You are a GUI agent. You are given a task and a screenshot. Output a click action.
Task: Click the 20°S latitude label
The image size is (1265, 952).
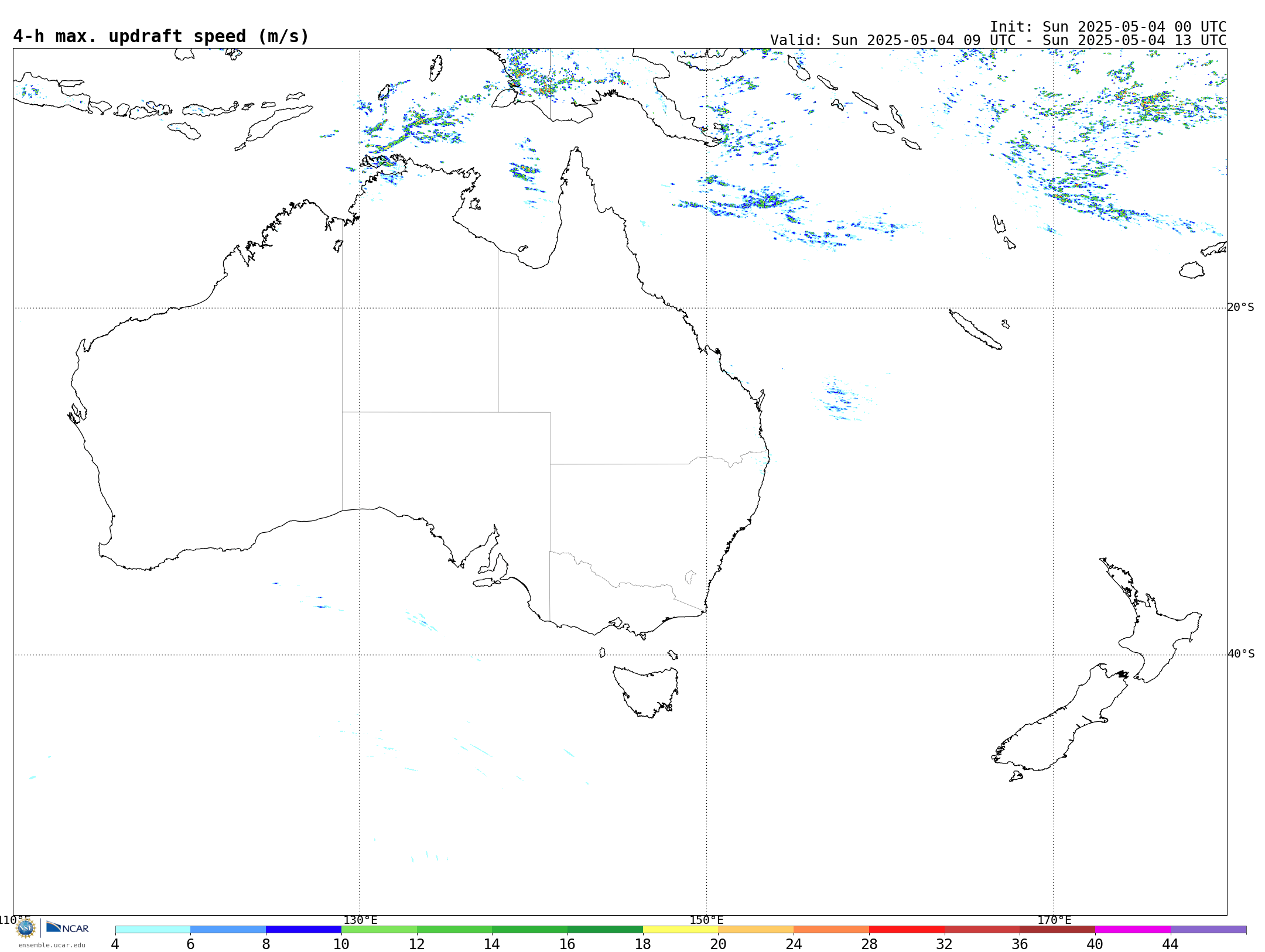pyautogui.click(x=1240, y=307)
